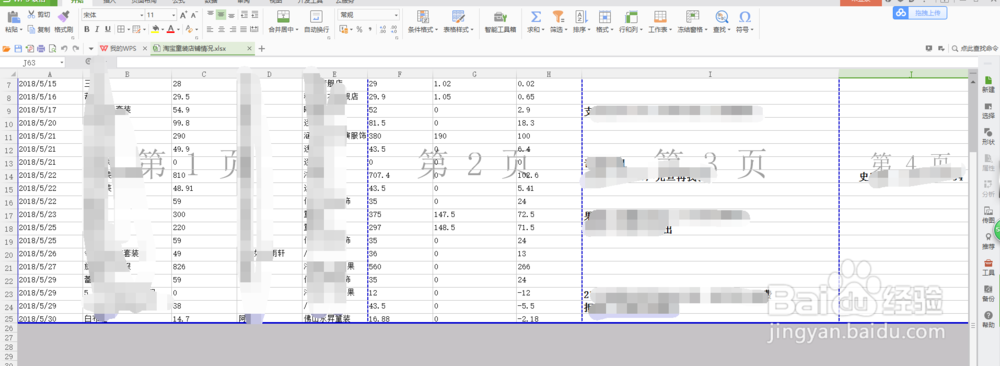The image size is (1000, 366).
Task: Select column header I
Action: (710, 74)
